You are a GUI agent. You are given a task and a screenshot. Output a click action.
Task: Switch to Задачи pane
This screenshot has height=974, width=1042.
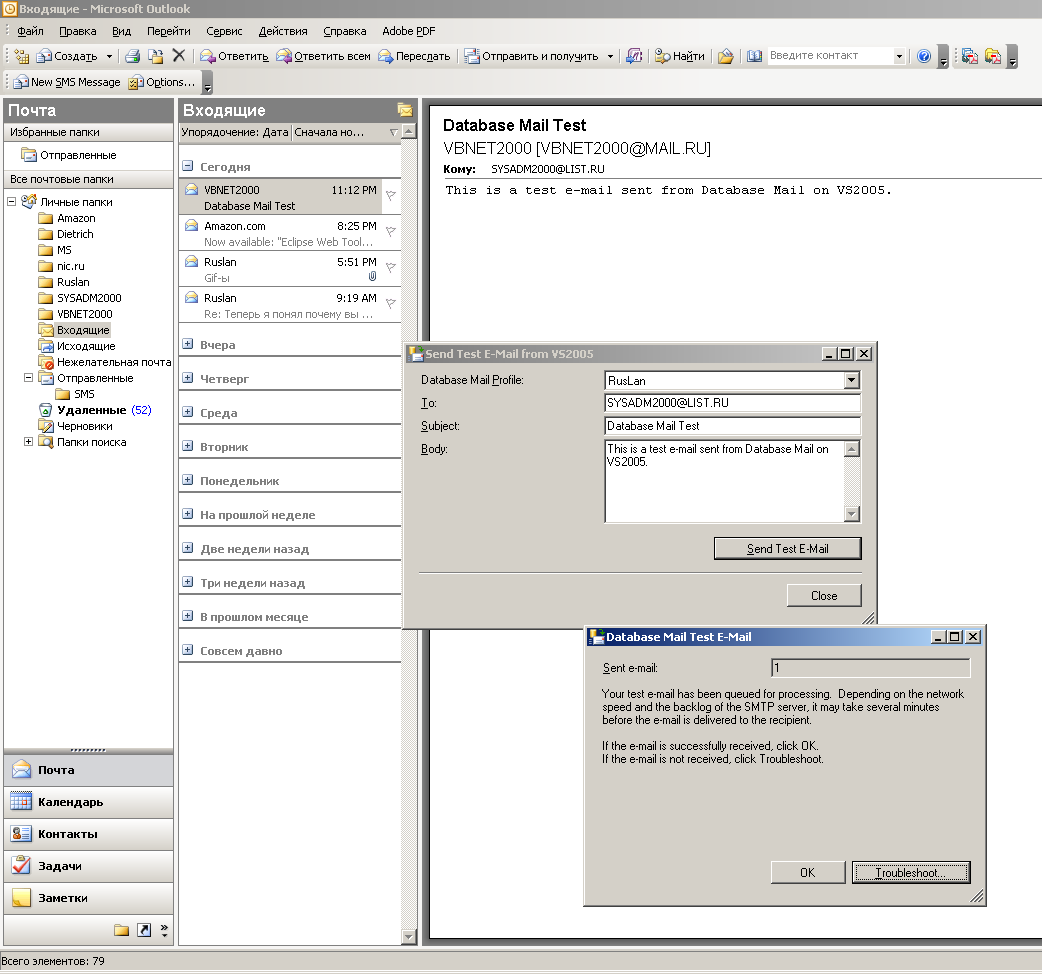point(88,866)
